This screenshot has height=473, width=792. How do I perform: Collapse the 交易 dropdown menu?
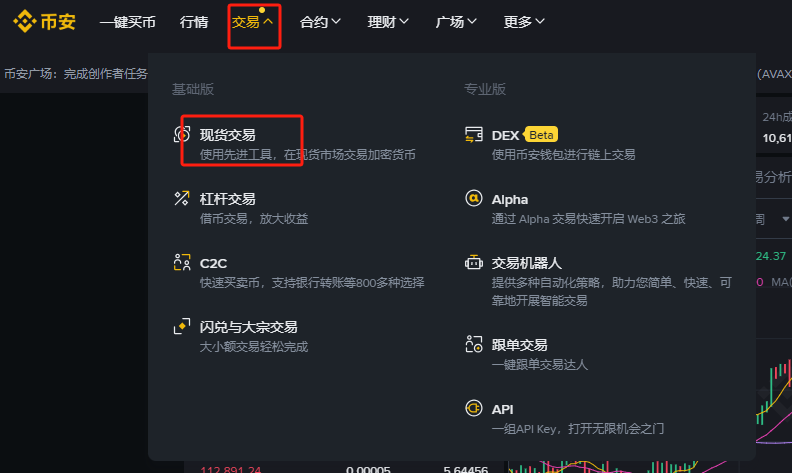pyautogui.click(x=253, y=22)
